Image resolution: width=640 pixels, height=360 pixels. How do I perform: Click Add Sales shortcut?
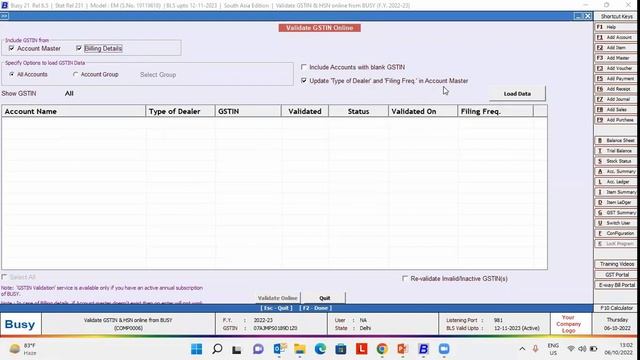pyautogui.click(x=616, y=109)
